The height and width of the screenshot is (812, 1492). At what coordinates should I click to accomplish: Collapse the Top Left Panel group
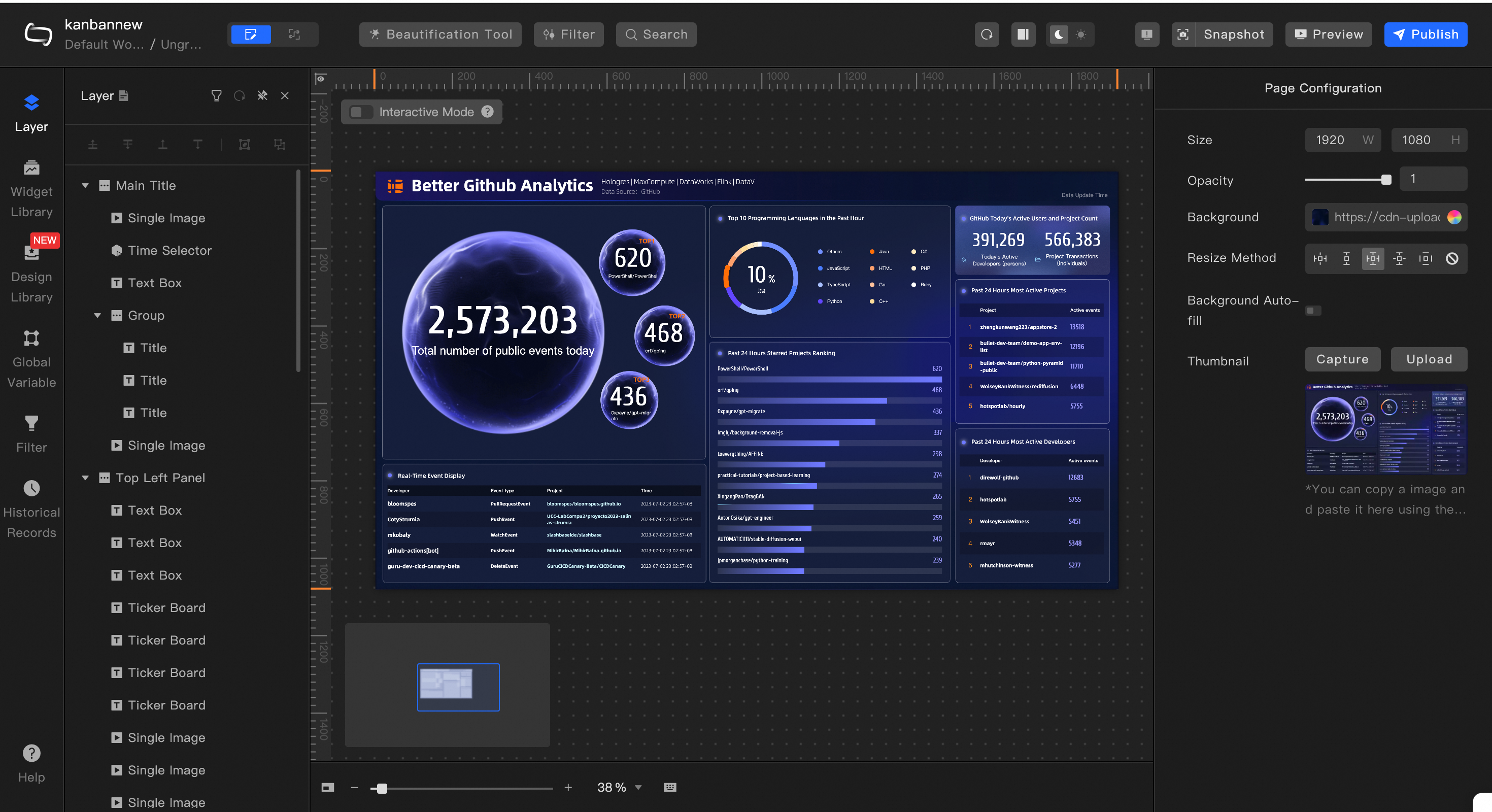click(85, 478)
